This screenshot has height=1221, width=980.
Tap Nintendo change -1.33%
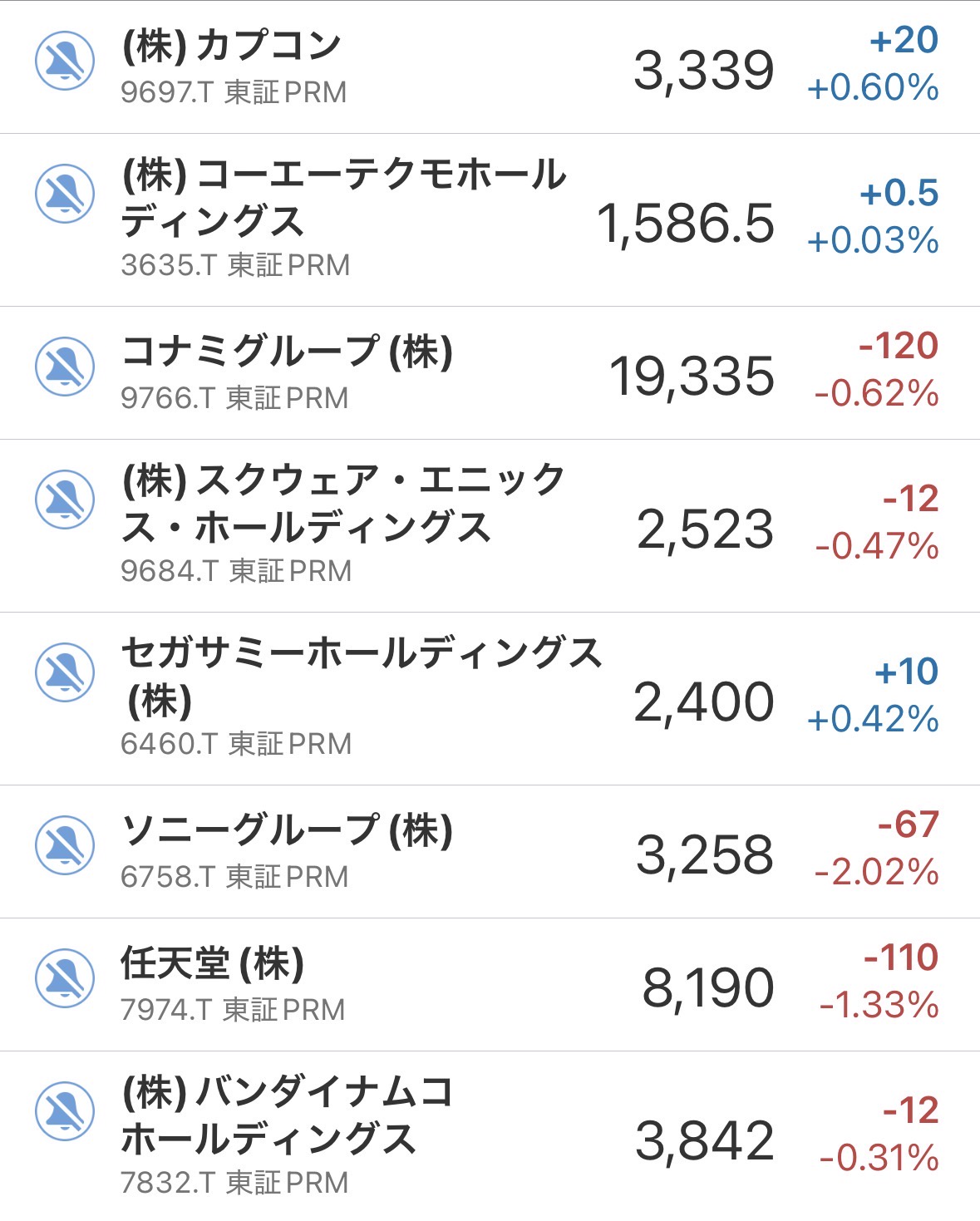pyautogui.click(x=879, y=1006)
